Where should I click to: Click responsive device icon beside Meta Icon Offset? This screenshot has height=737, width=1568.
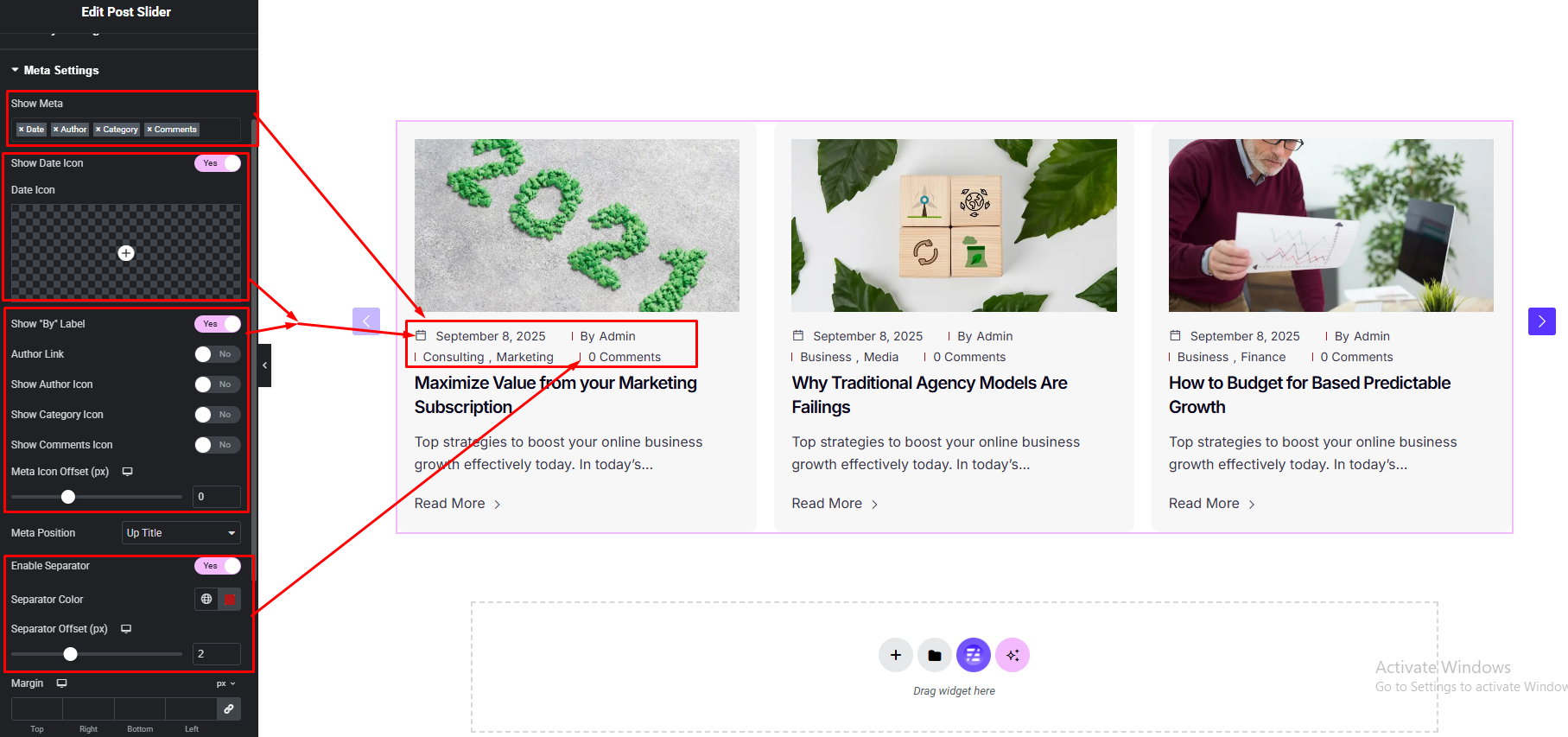[127, 472]
